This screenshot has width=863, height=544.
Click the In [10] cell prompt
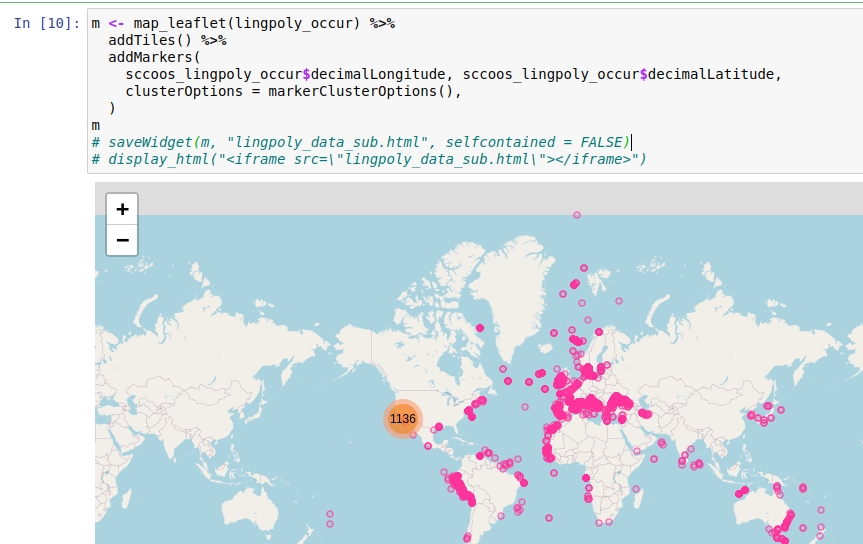pos(47,23)
